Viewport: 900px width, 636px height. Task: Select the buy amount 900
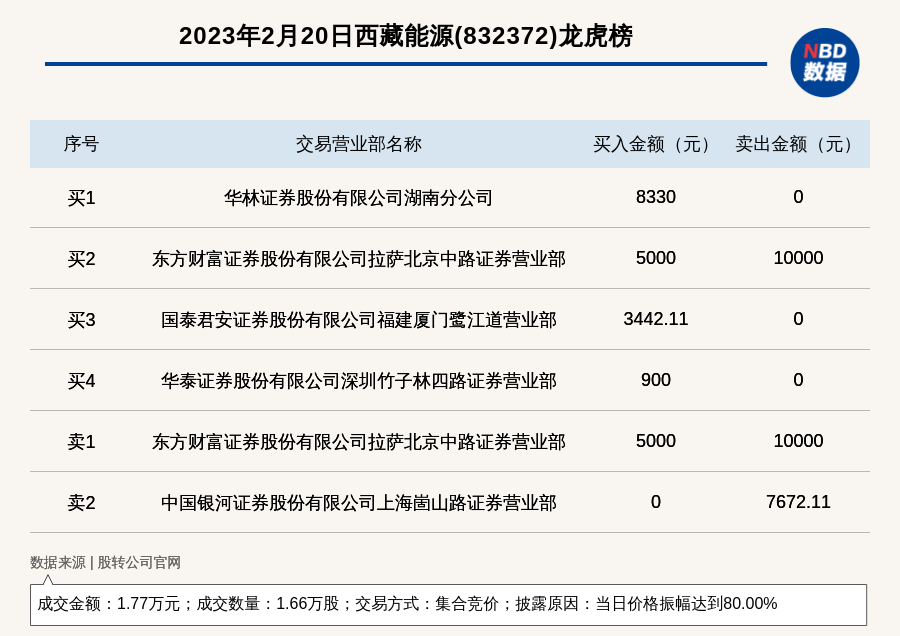click(655, 379)
